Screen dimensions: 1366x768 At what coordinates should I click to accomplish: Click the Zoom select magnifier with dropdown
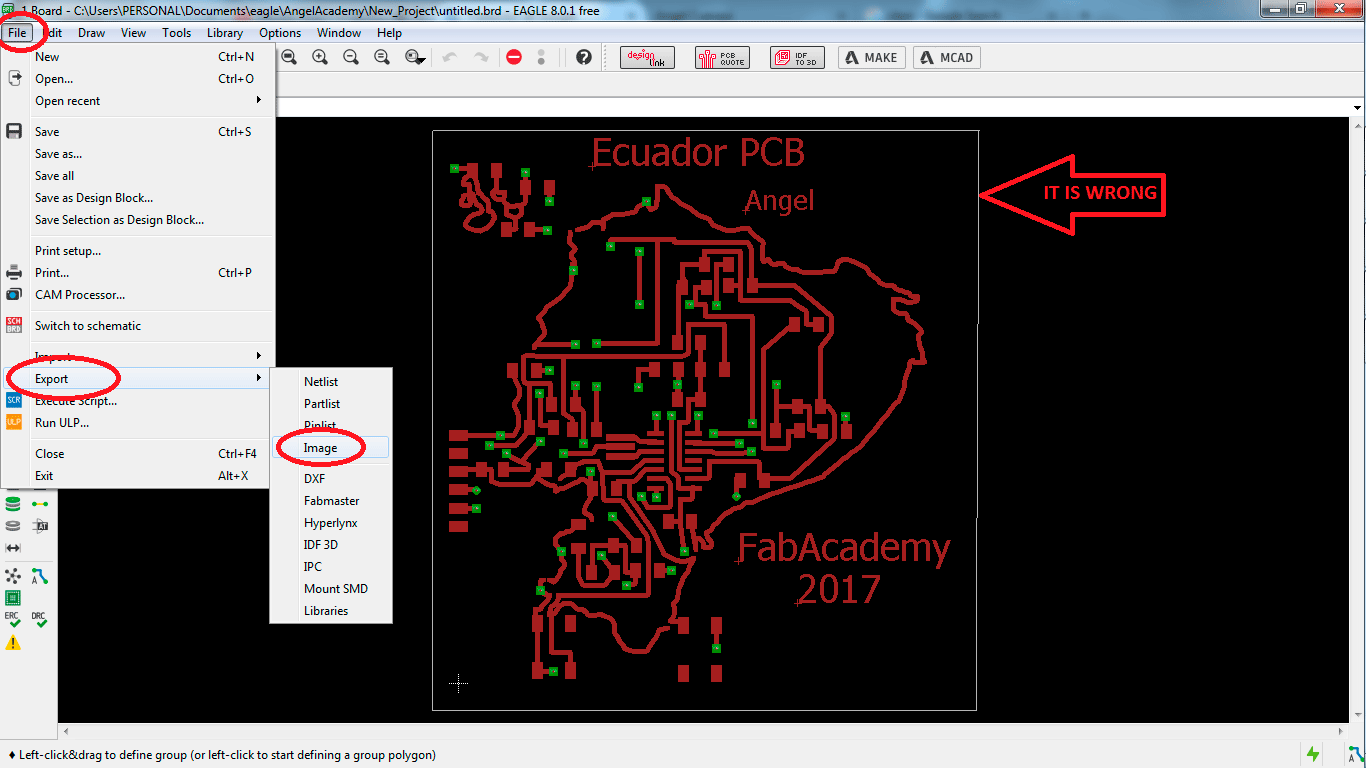[415, 58]
